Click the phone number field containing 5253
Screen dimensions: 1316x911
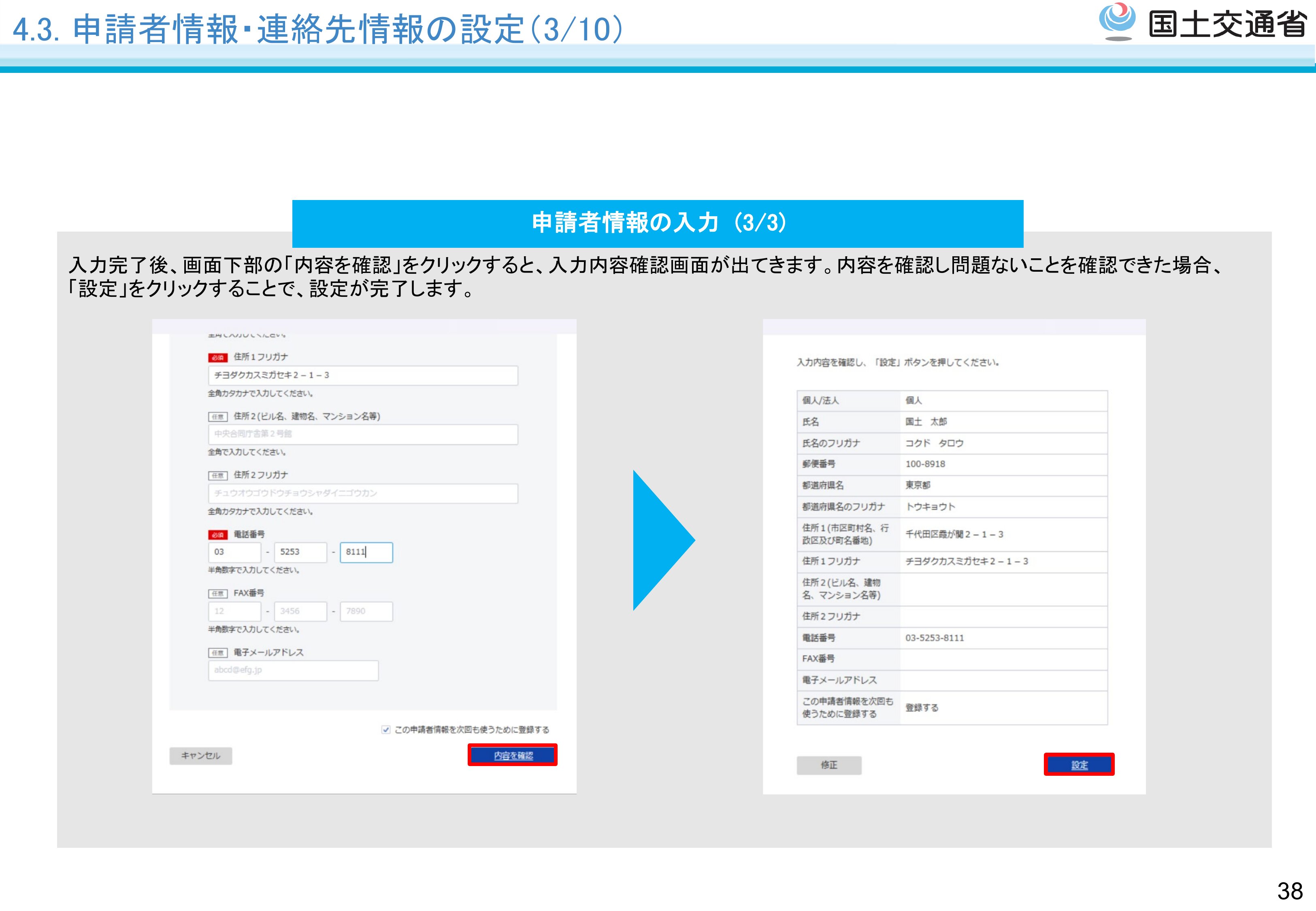click(x=300, y=553)
